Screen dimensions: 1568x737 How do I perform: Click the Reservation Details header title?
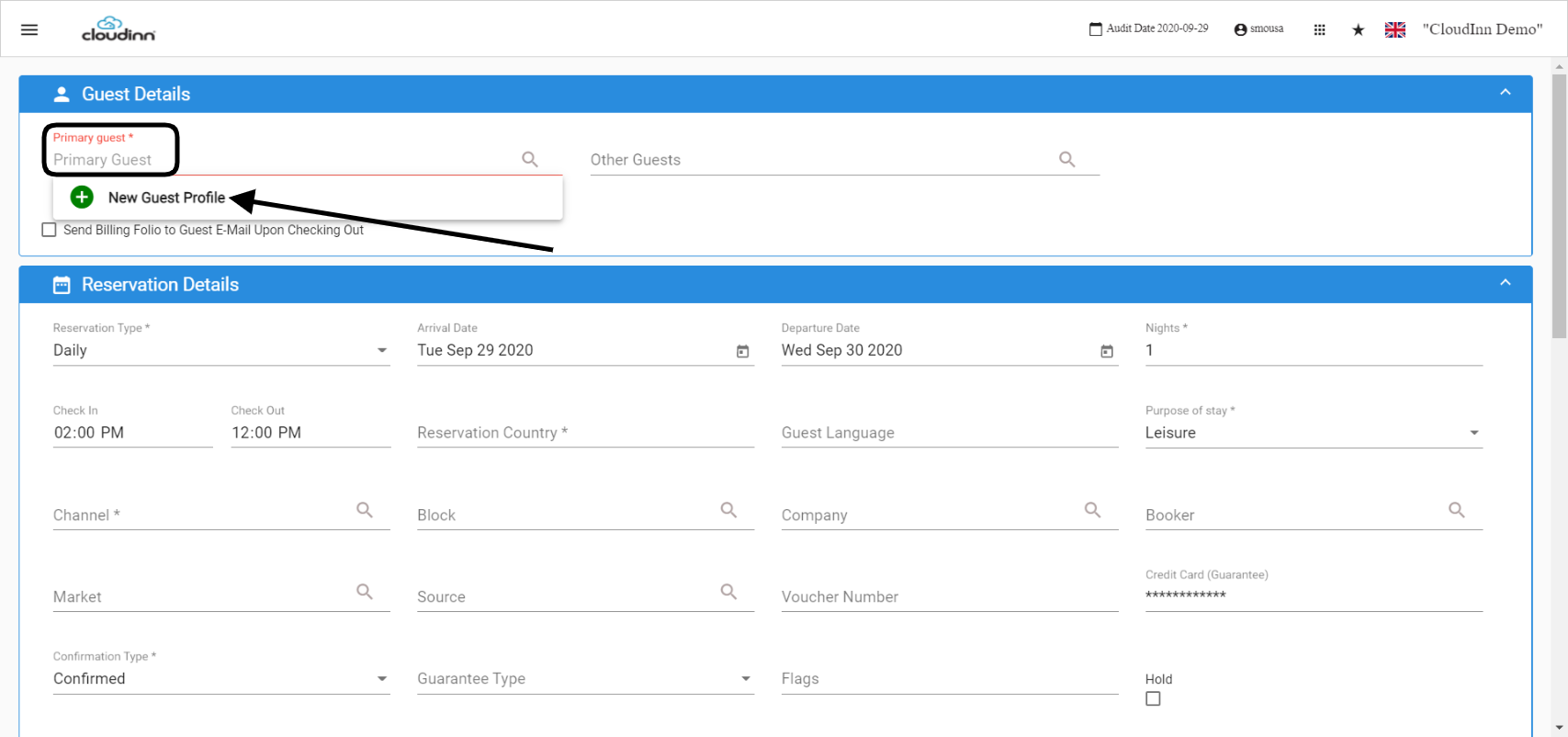coord(160,285)
